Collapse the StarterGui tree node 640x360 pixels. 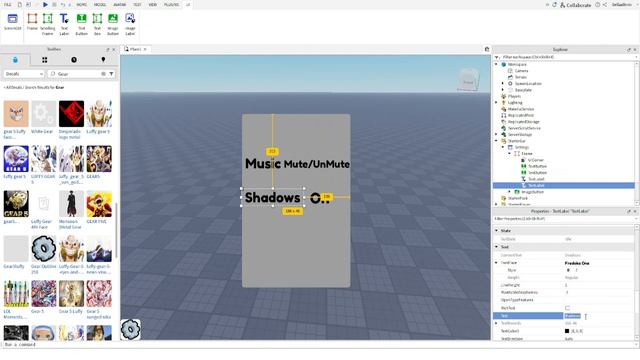[x=496, y=141]
